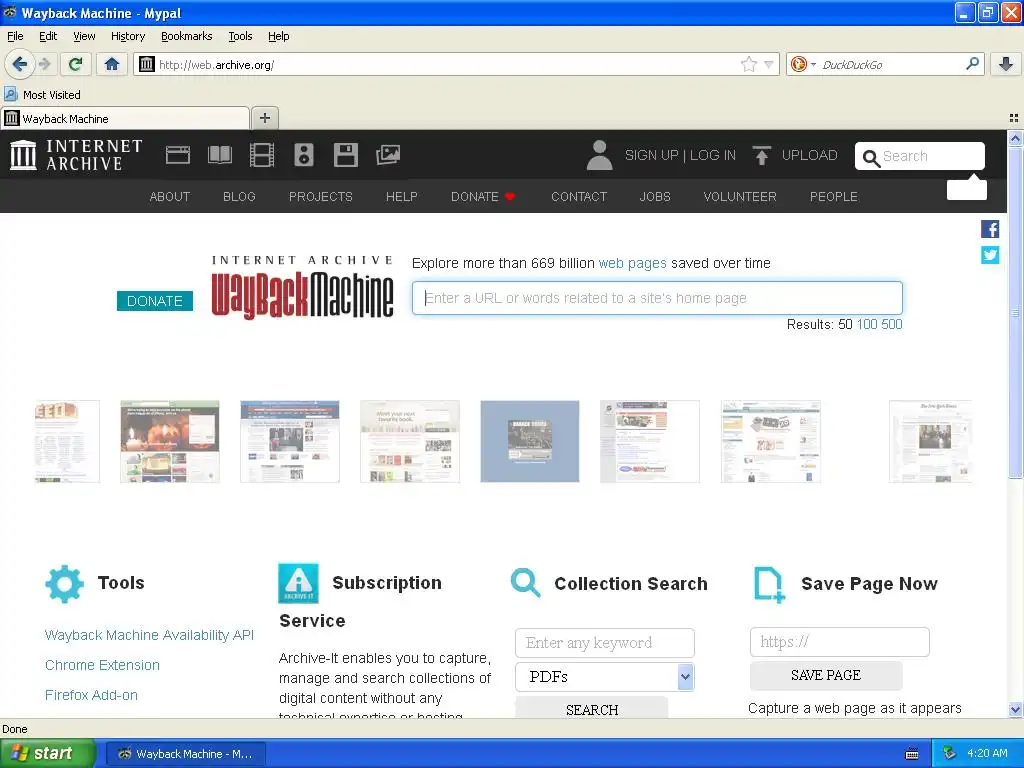Open Internet Archive Images icon
Viewport: 1024px width, 768px height.
point(388,155)
